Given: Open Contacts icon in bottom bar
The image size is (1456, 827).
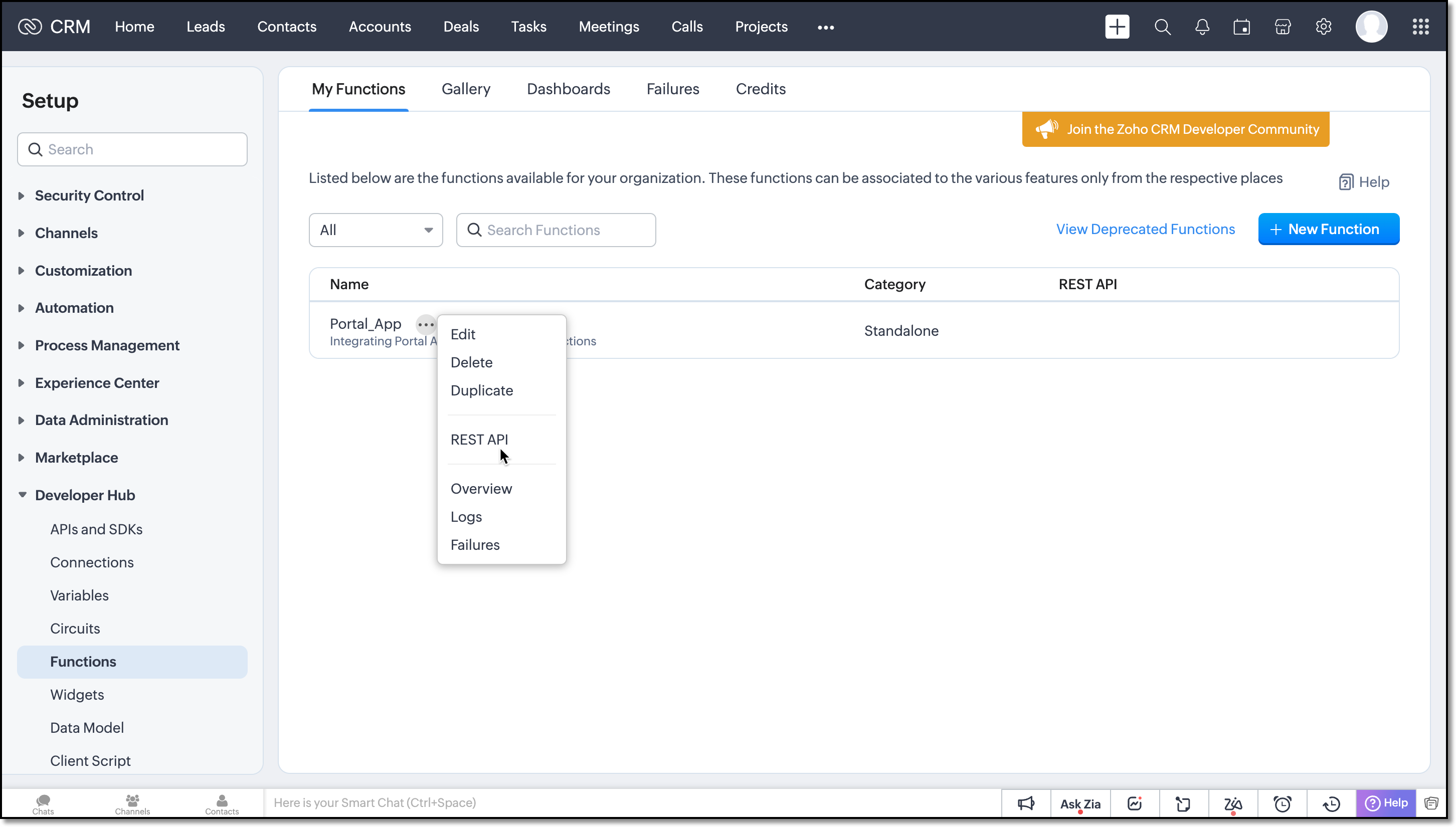Looking at the screenshot, I should click(222, 804).
